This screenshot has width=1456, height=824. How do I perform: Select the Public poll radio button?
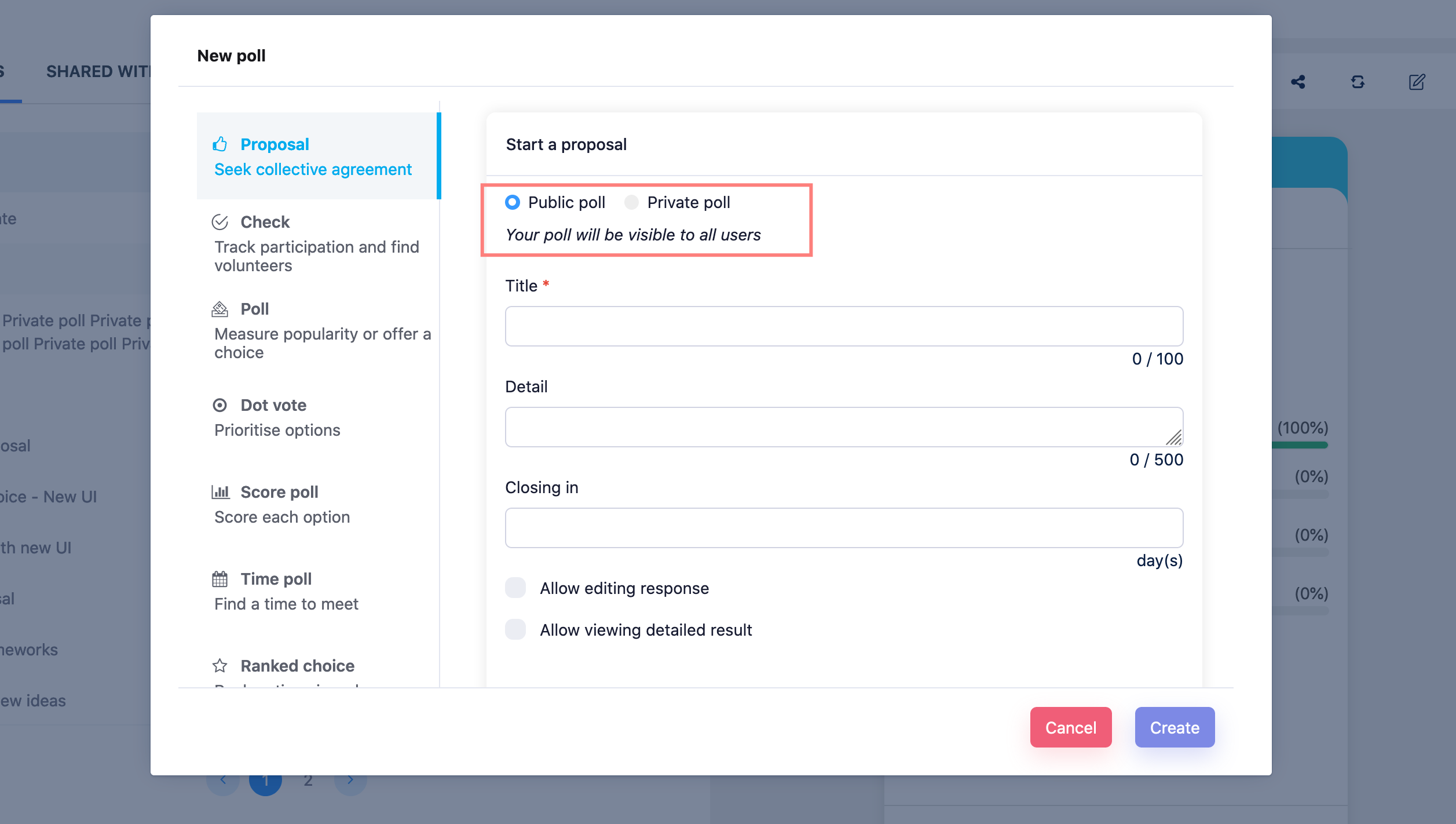point(512,202)
